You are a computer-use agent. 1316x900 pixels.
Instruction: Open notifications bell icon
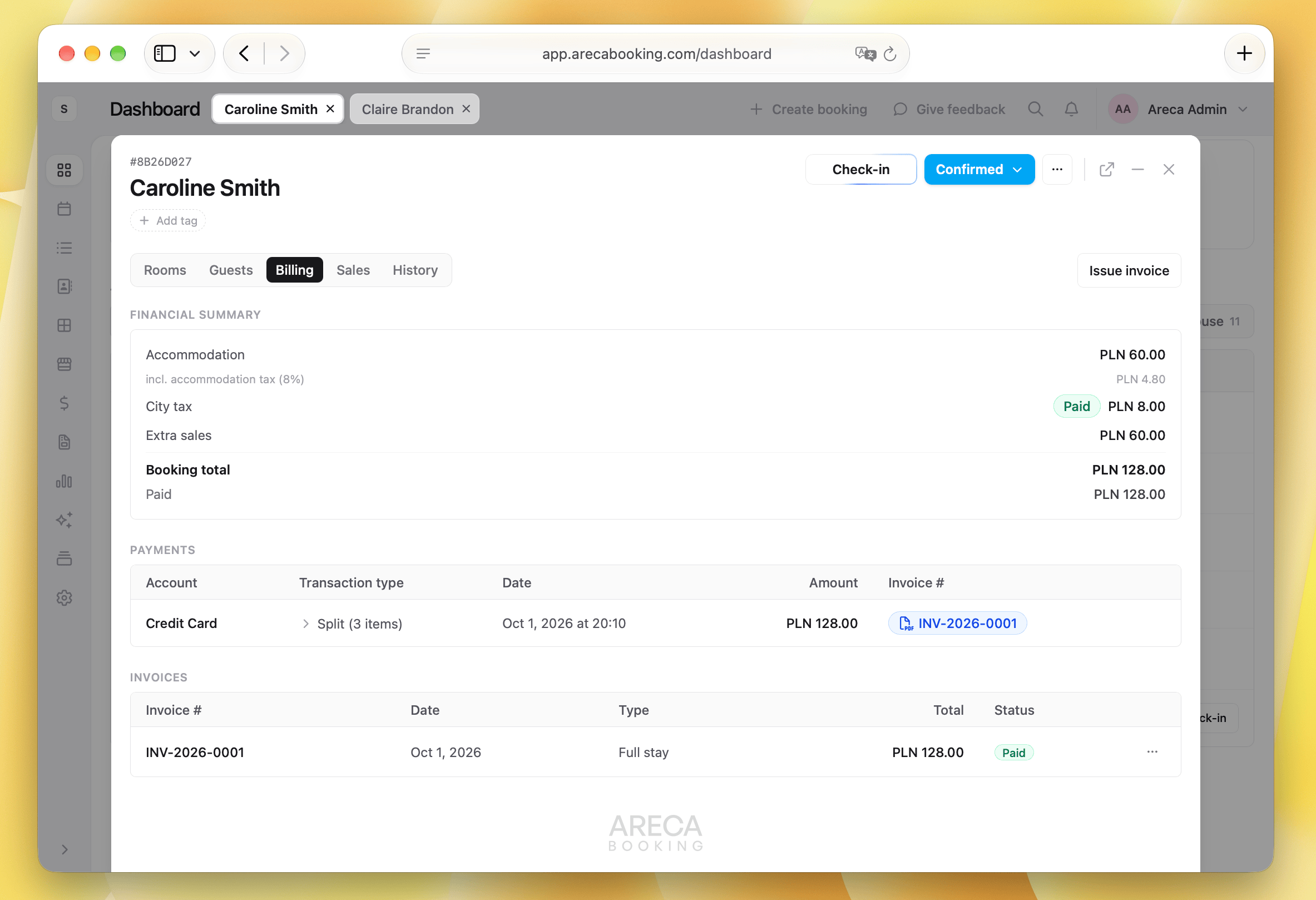[1071, 109]
